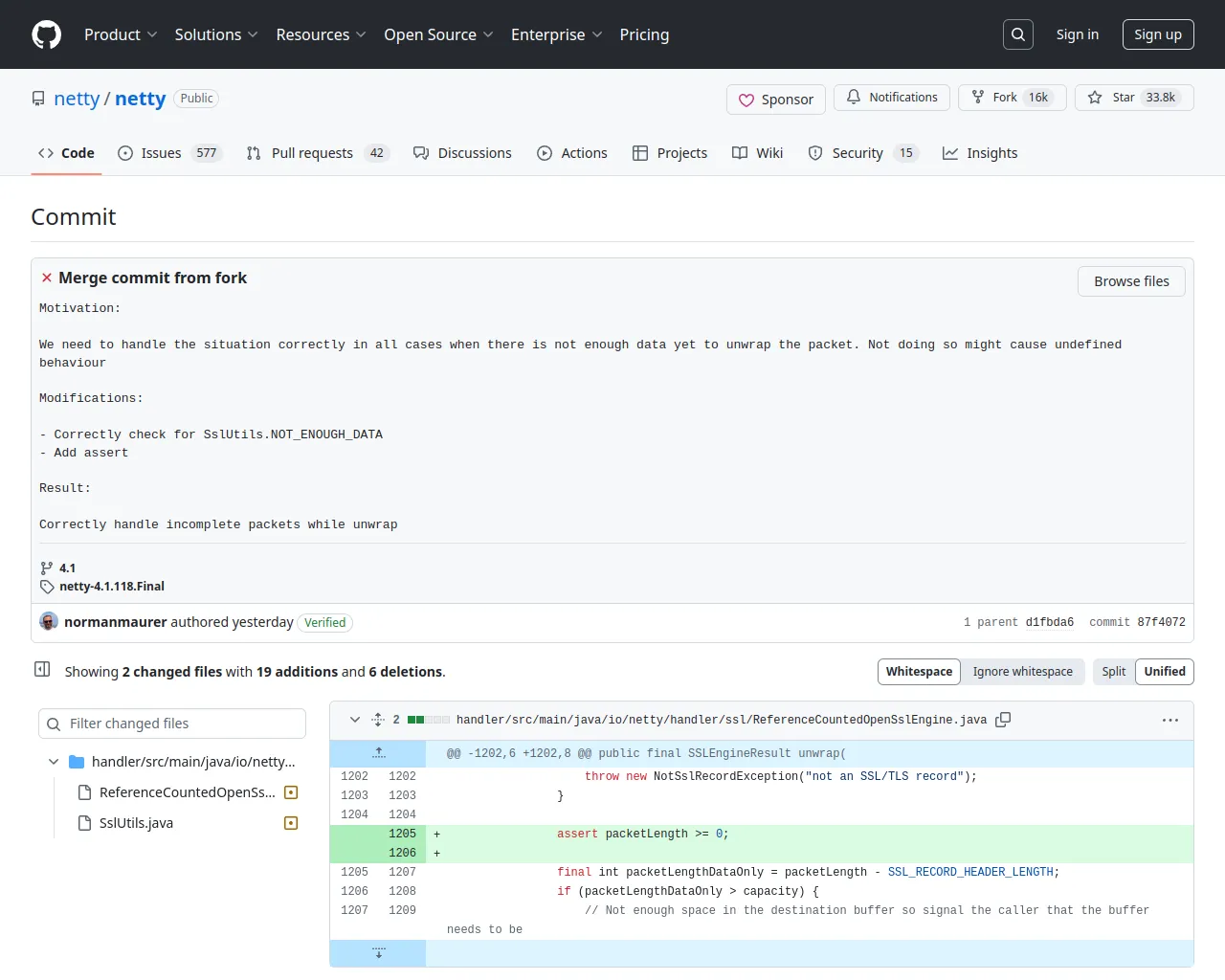Select SslUtils.java in file tree
Viewport: 1225px width, 980px height.
(136, 823)
